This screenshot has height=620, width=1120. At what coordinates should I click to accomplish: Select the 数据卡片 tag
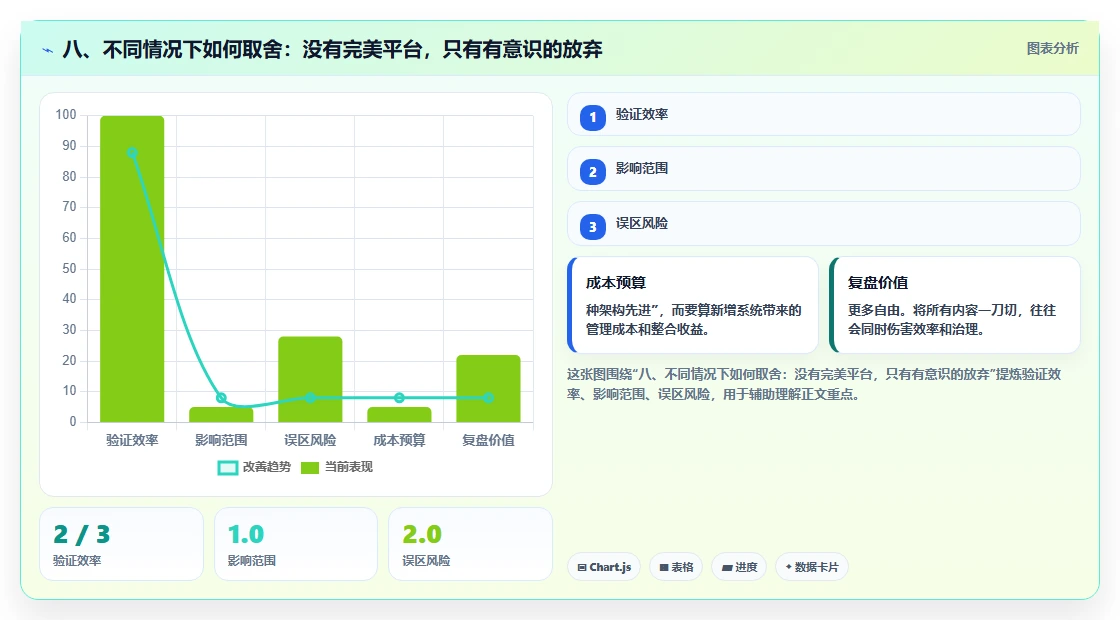[x=812, y=567]
